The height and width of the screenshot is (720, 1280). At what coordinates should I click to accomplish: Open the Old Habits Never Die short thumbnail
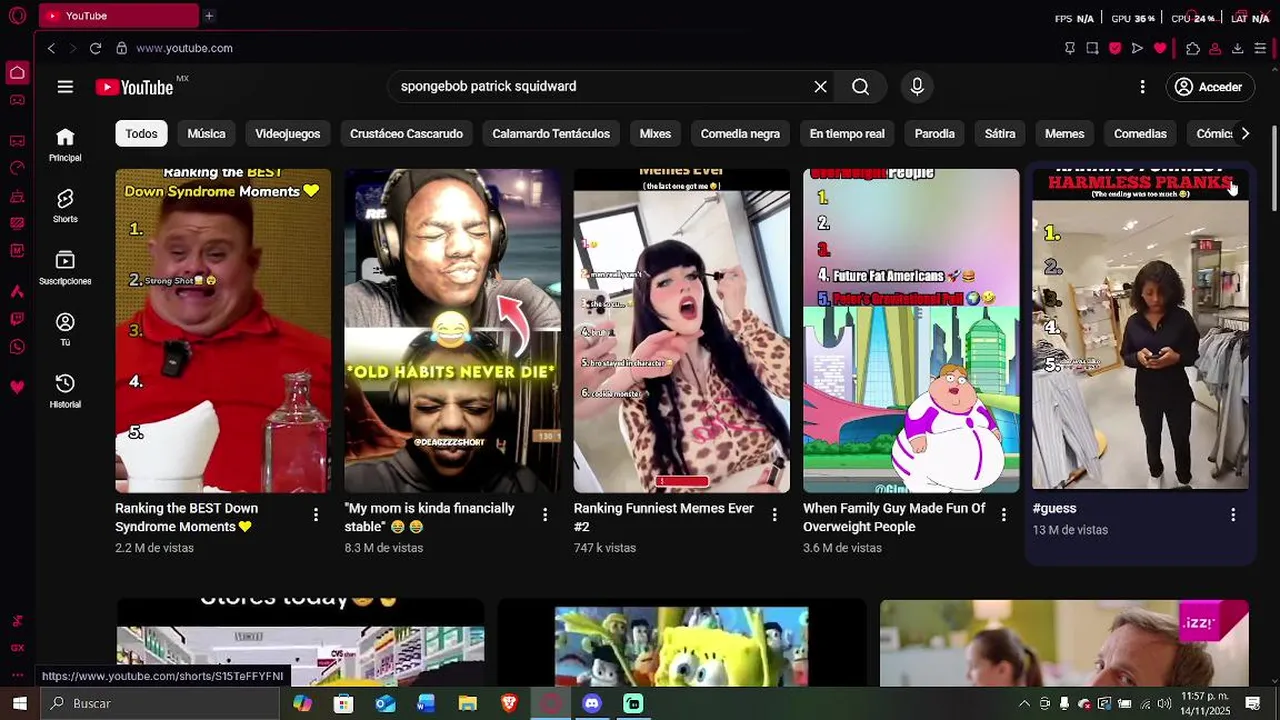452,331
